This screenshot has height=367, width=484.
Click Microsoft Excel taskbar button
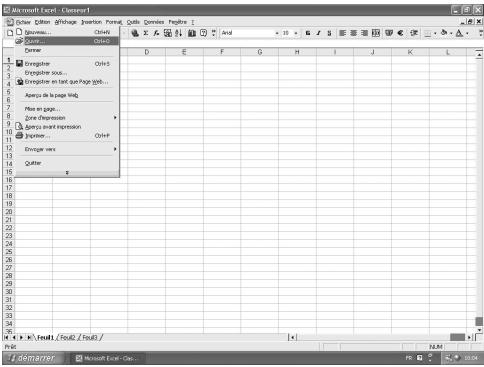pyautogui.click(x=108, y=358)
